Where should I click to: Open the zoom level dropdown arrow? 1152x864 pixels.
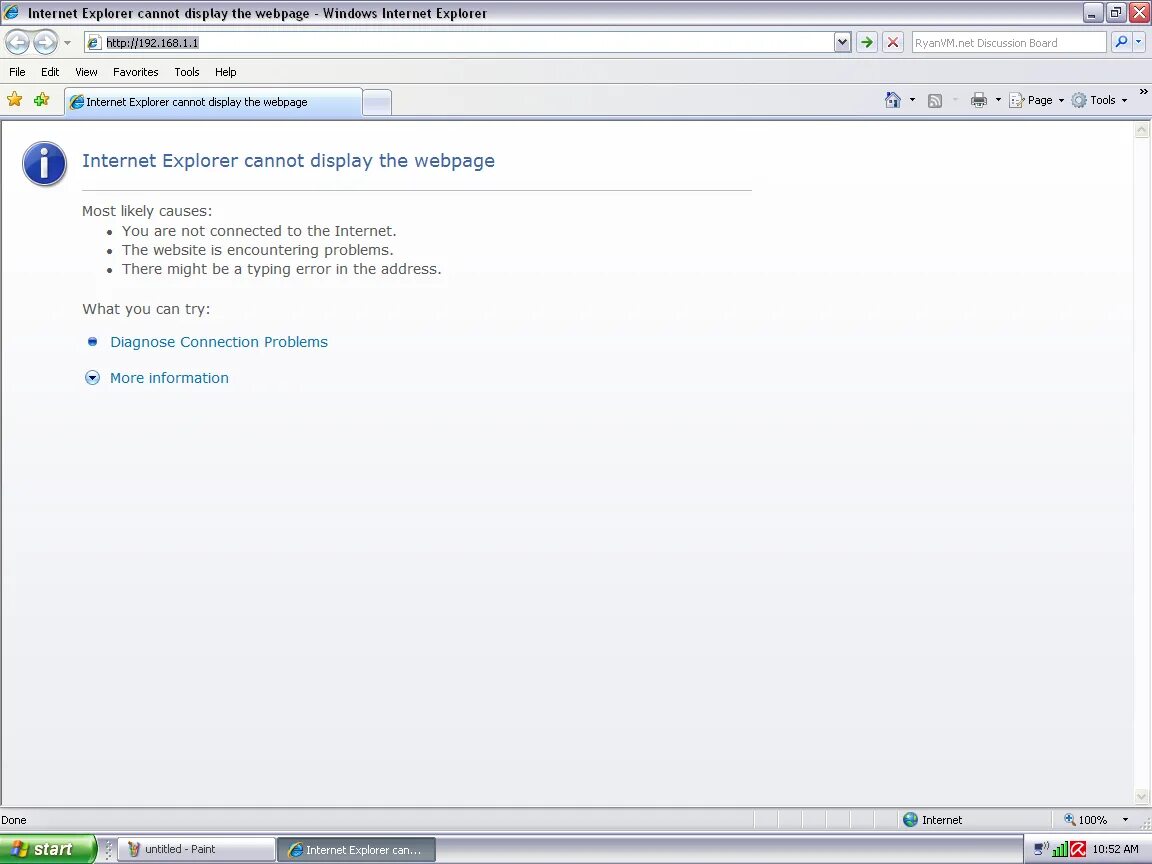(1125, 820)
